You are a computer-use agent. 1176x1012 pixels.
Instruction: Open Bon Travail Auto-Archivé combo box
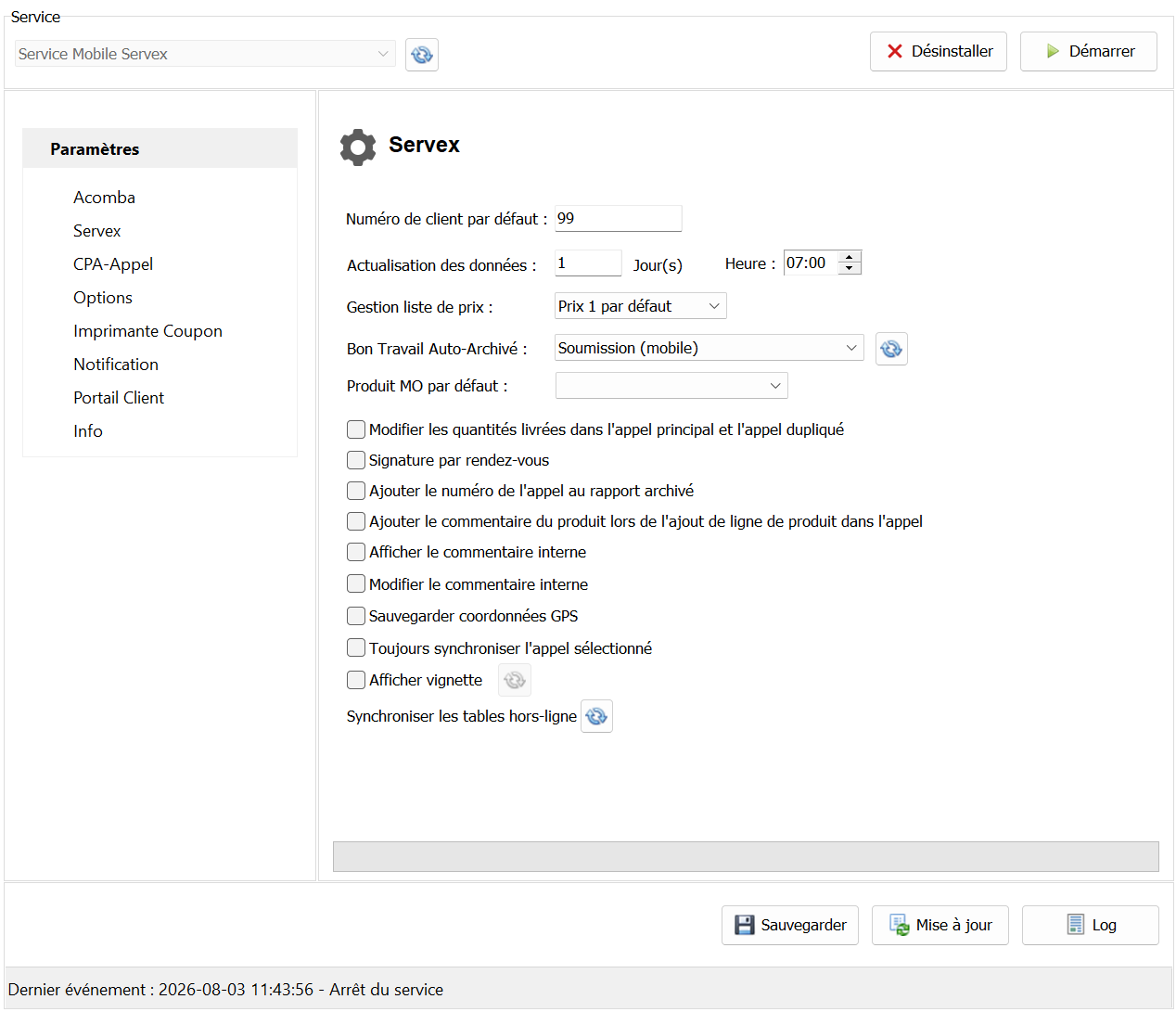(709, 348)
